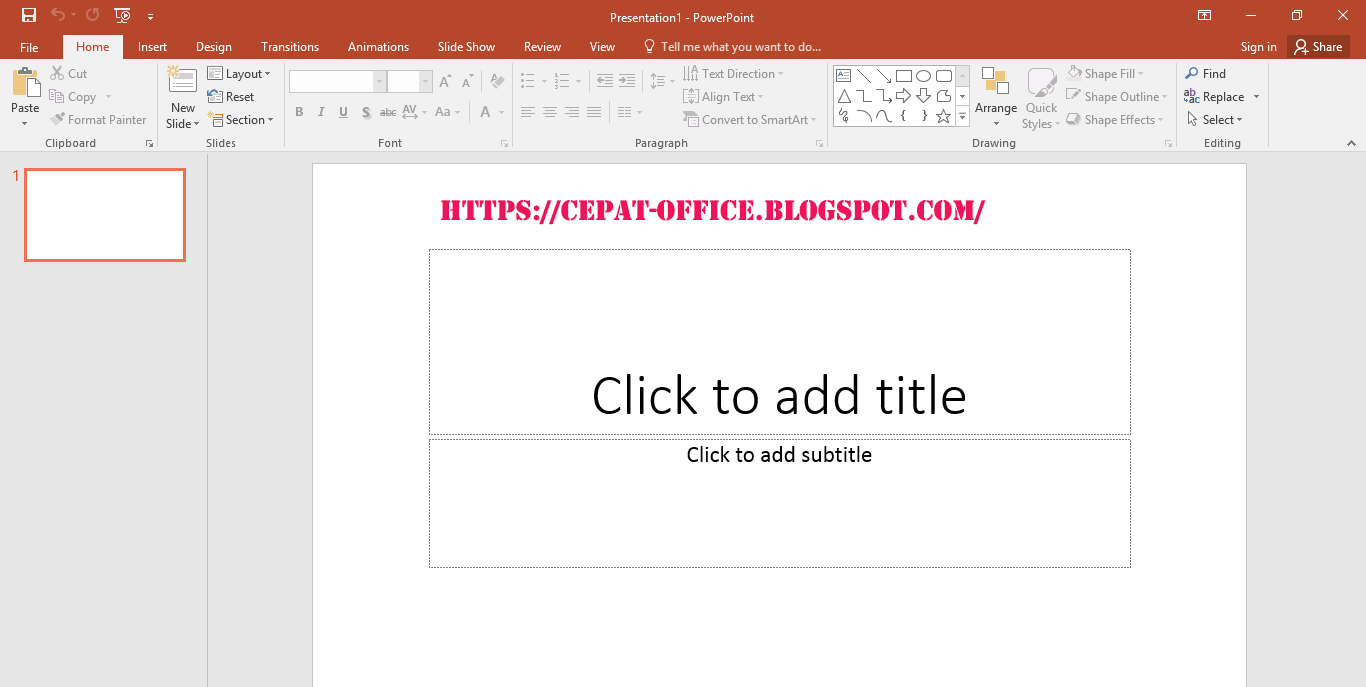The height and width of the screenshot is (687, 1366).
Task: Open the Font Color swatch
Action: pos(484,112)
